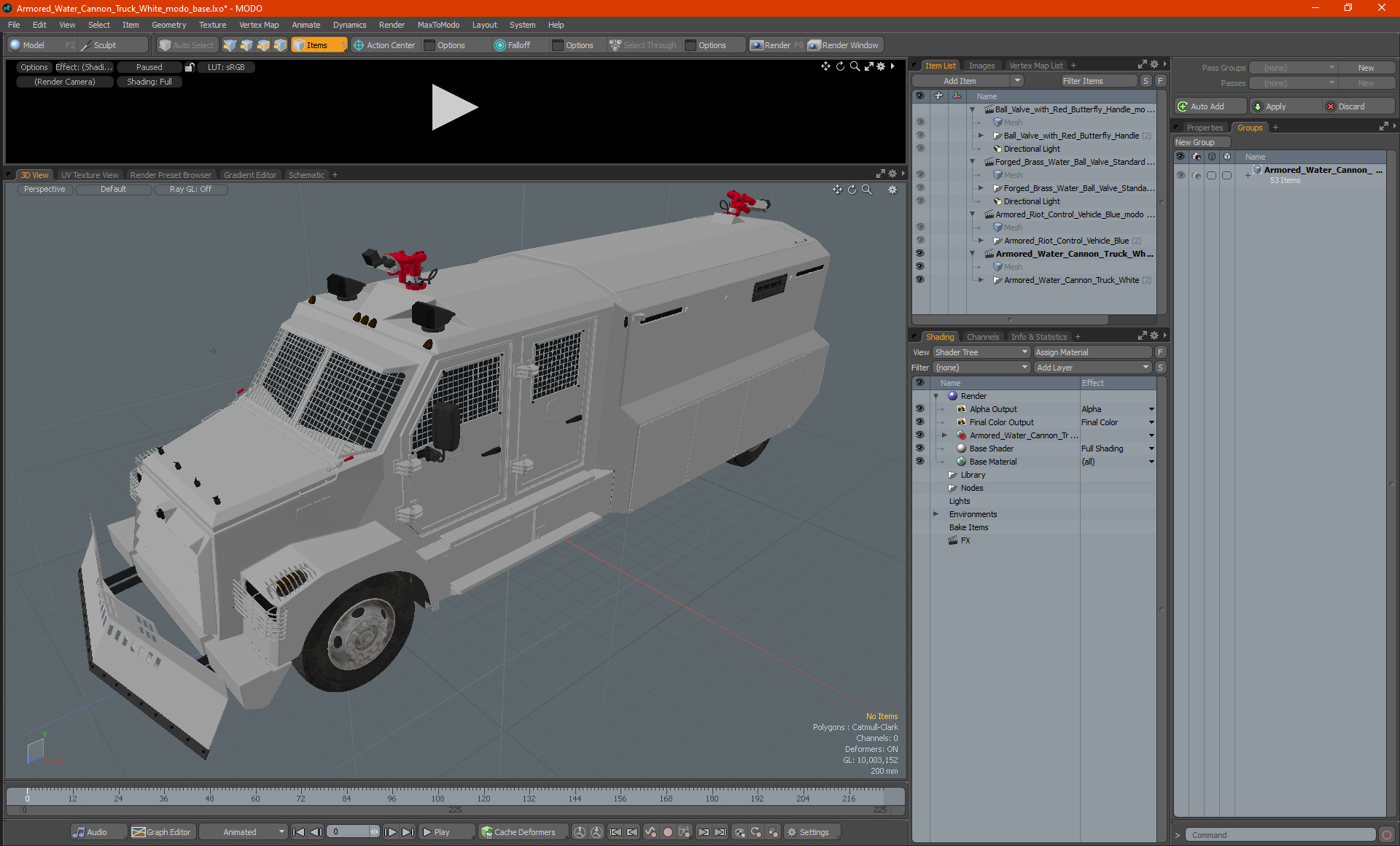Switch to the Channels tab
1400x846 pixels.
tap(982, 337)
